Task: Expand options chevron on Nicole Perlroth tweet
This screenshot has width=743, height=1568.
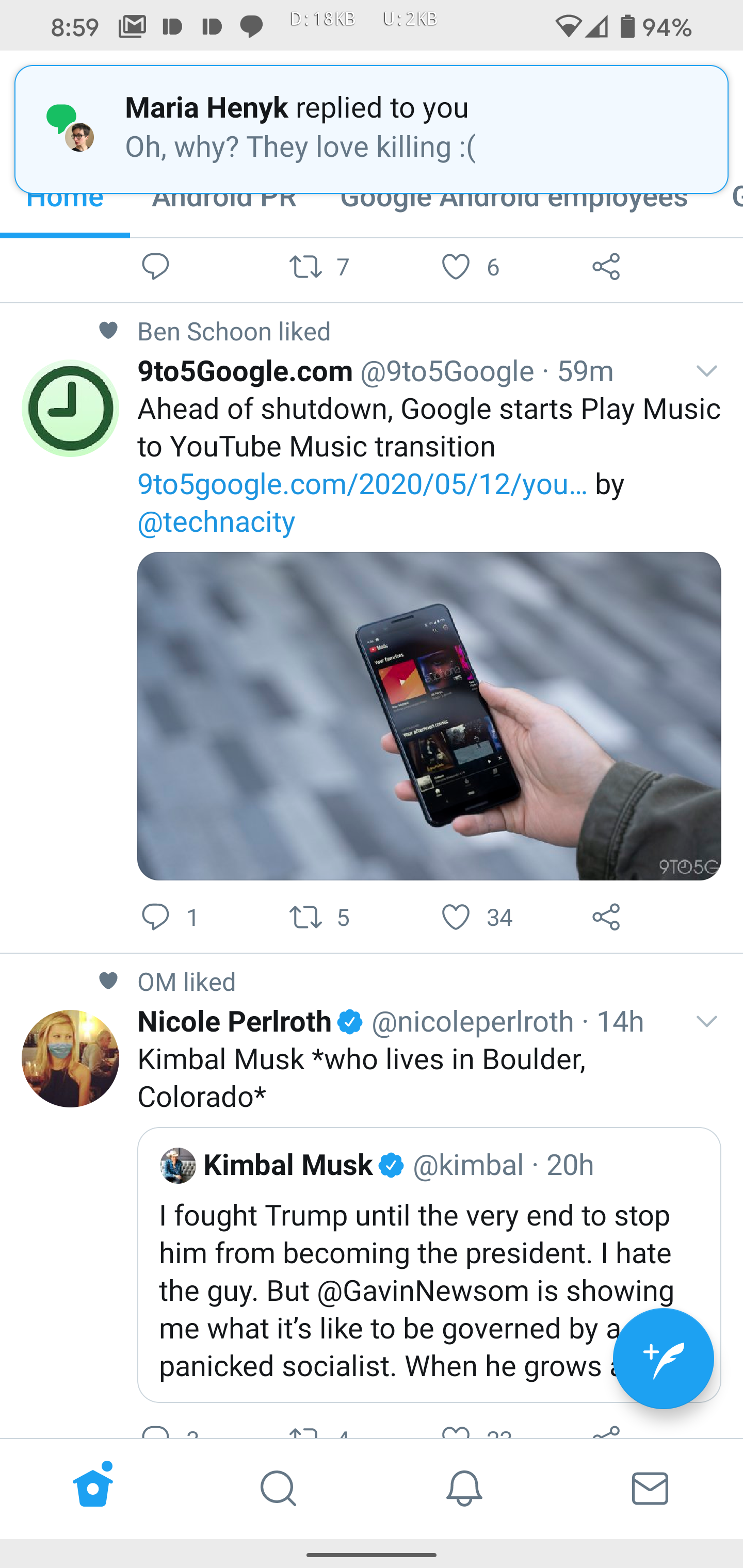Action: (x=706, y=1021)
